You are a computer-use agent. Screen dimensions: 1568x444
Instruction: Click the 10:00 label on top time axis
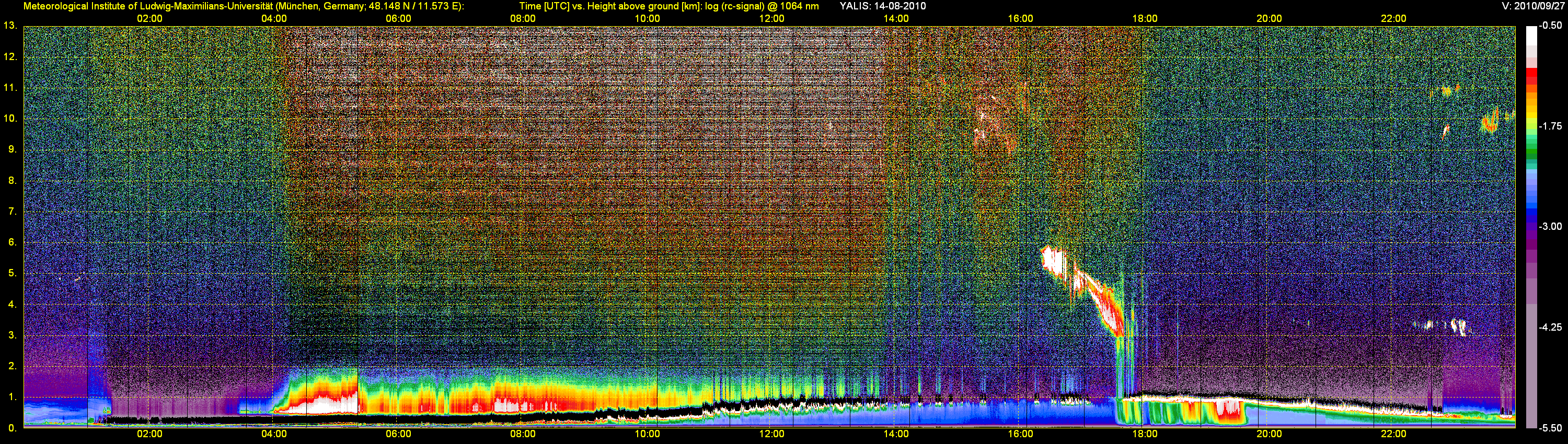[647, 19]
